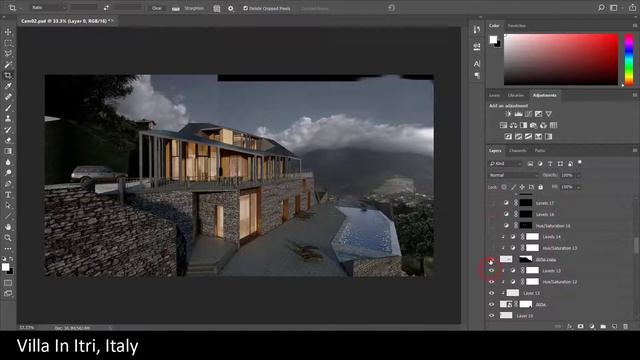640x360 pixels.
Task: Open the Adjustments panel menu
Action: (x=635, y=95)
